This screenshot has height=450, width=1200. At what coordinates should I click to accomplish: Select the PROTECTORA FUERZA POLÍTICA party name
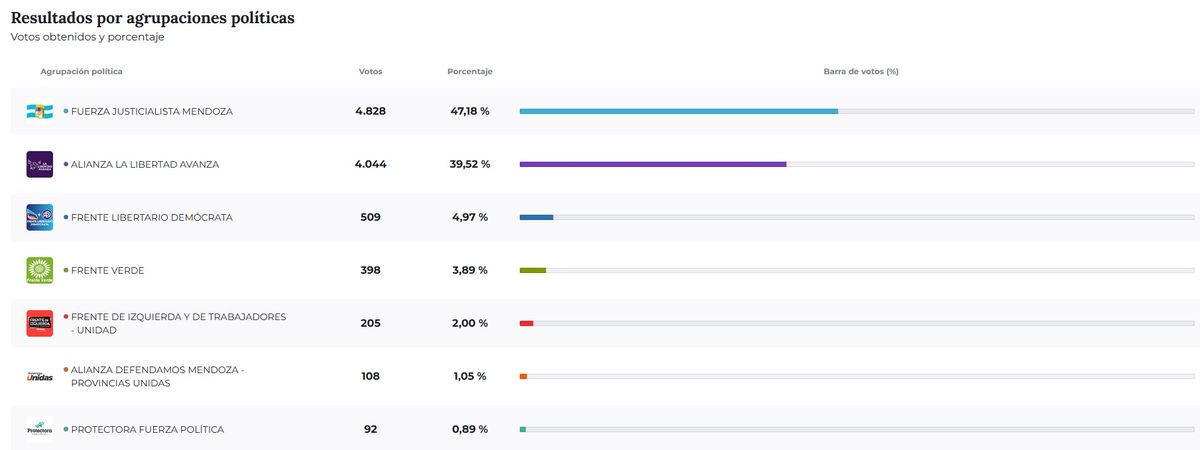coord(147,429)
